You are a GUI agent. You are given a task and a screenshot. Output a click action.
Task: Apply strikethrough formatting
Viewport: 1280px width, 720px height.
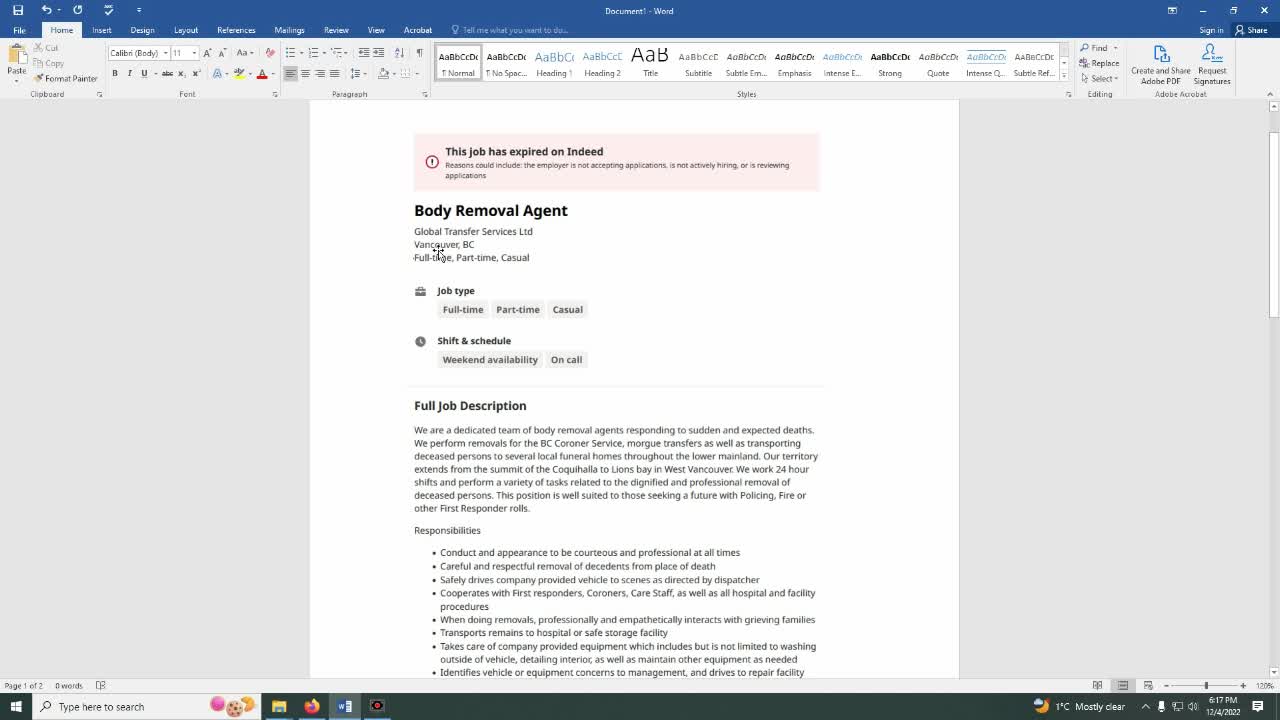coord(166,74)
